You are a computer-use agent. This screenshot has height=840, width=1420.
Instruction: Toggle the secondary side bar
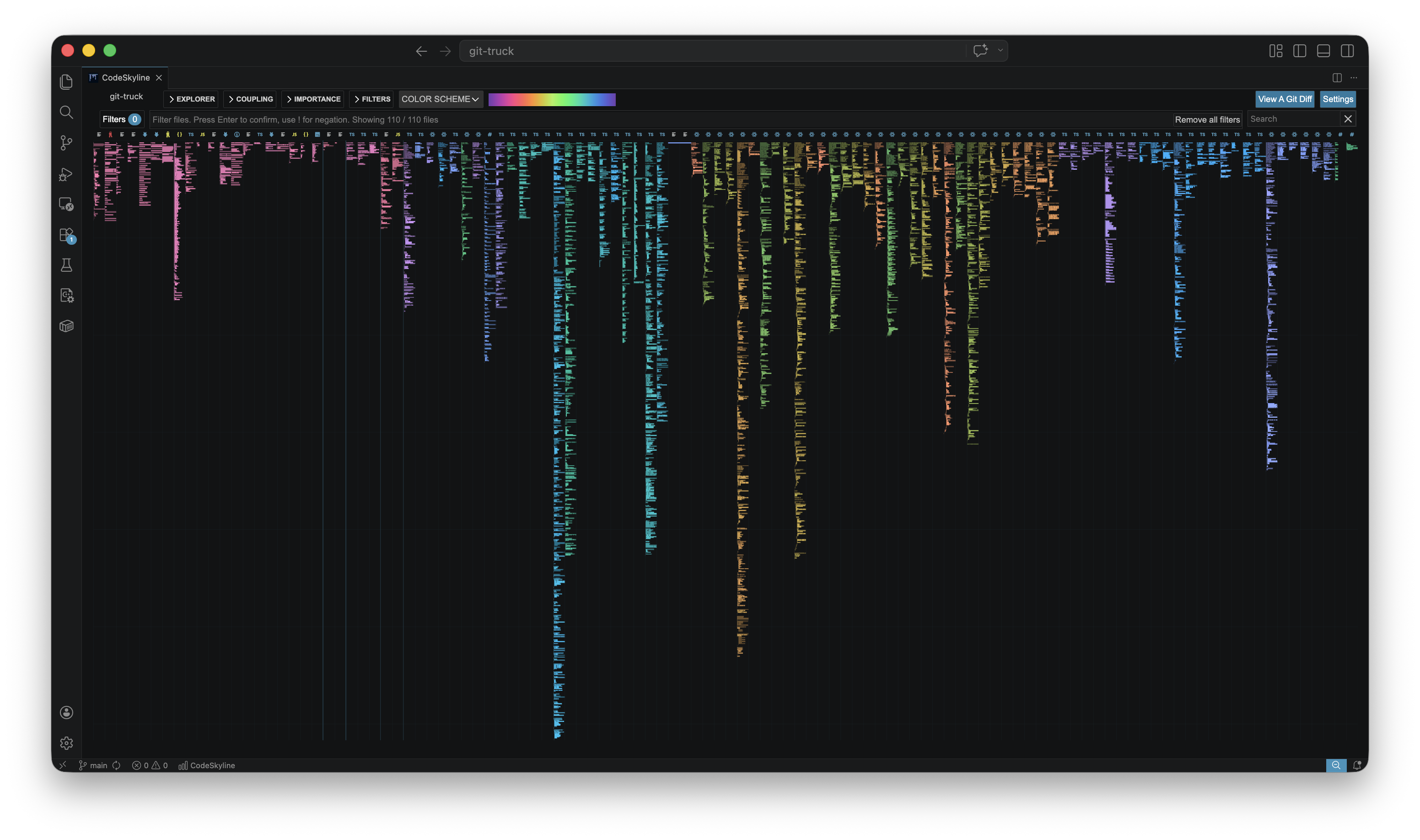[1347, 51]
